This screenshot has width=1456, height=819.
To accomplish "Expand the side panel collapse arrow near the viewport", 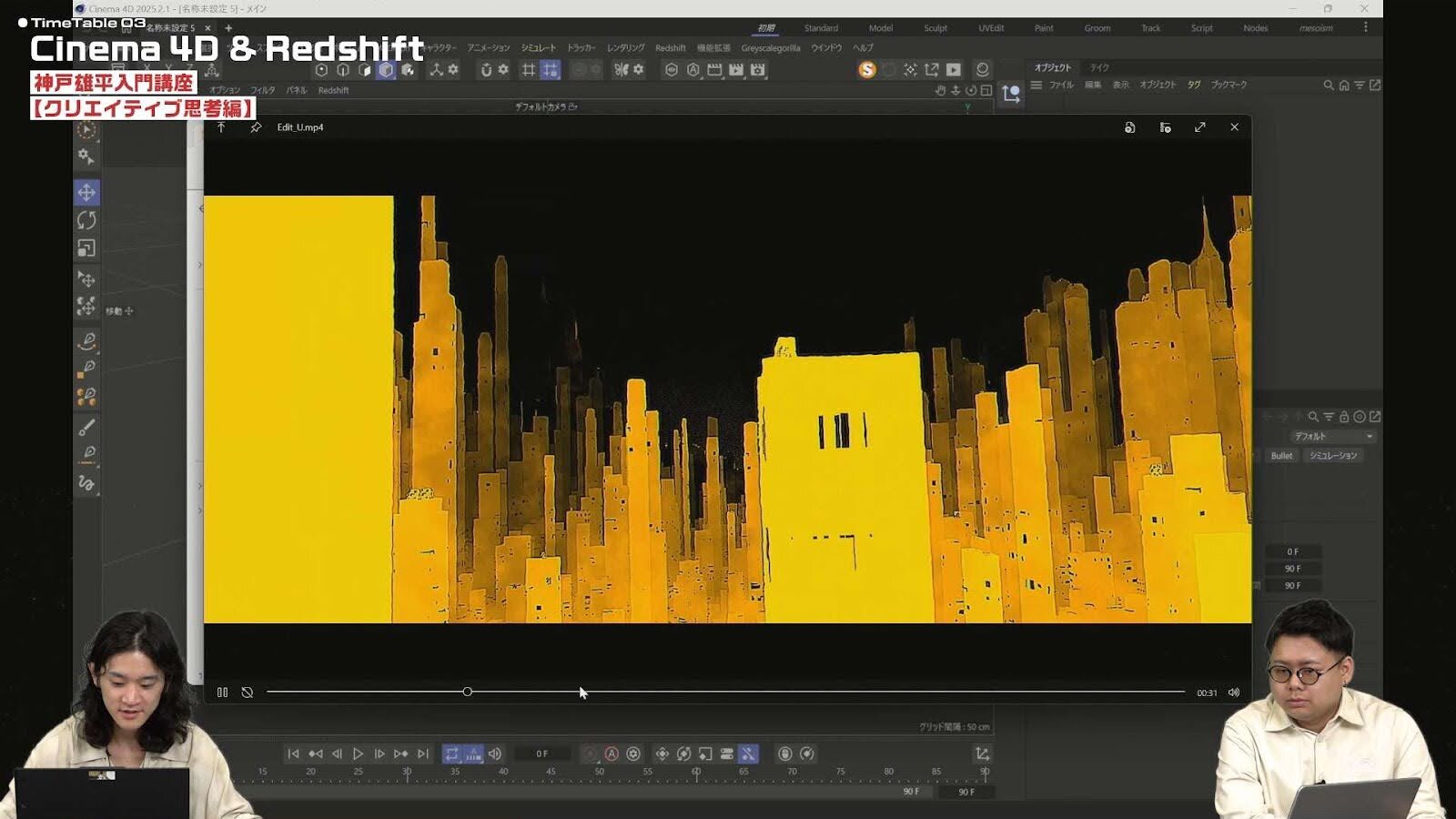I will [199, 207].
